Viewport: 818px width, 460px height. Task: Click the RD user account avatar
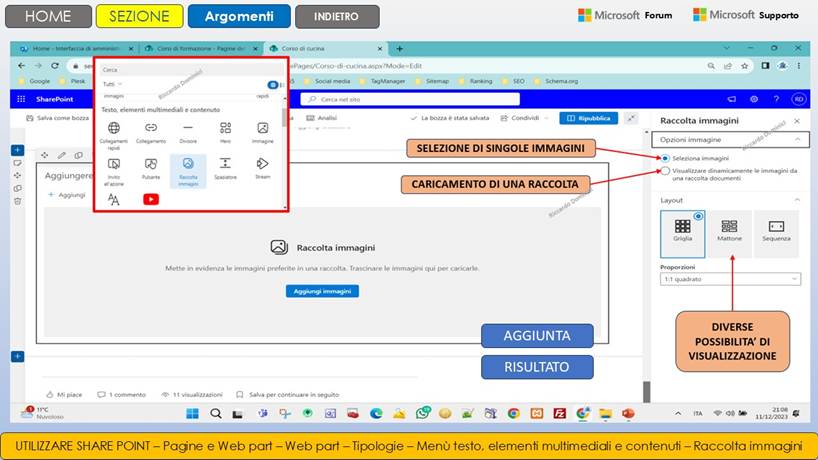(798, 99)
